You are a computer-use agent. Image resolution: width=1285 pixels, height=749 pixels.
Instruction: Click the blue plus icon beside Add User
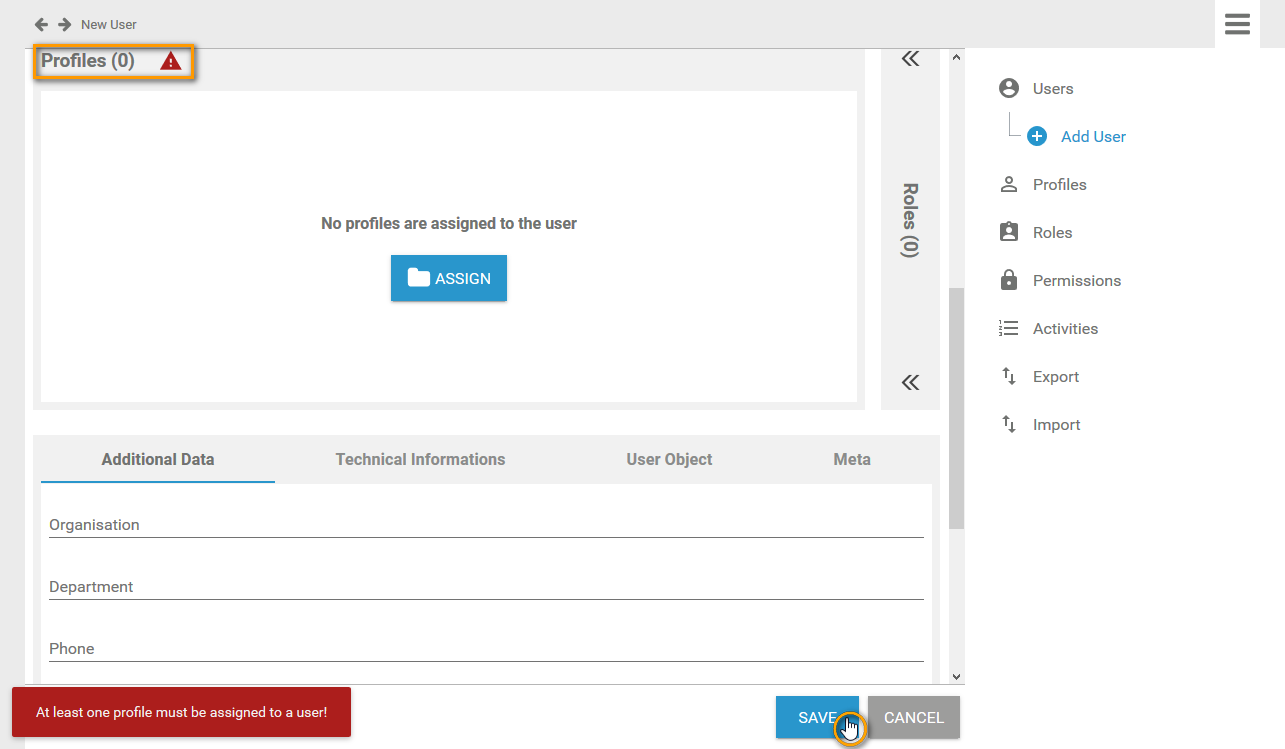[1036, 136]
